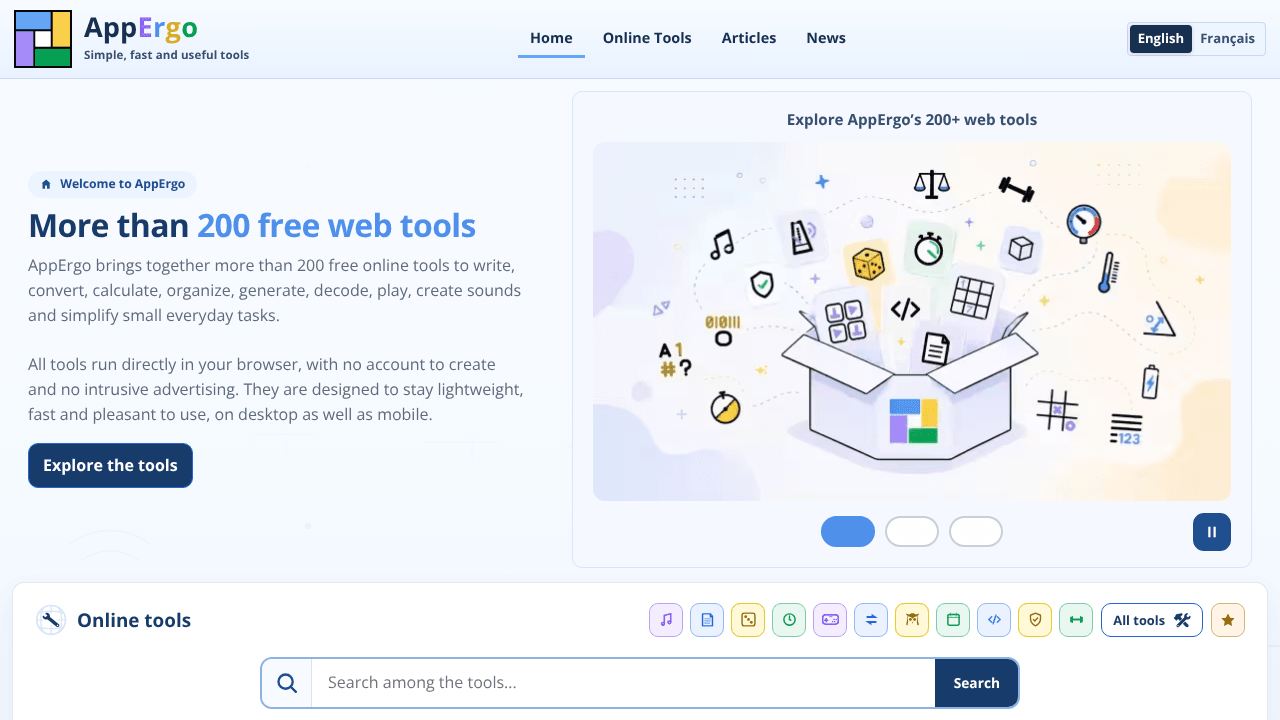
Task: Open the owl category icon
Action: pos(912,620)
